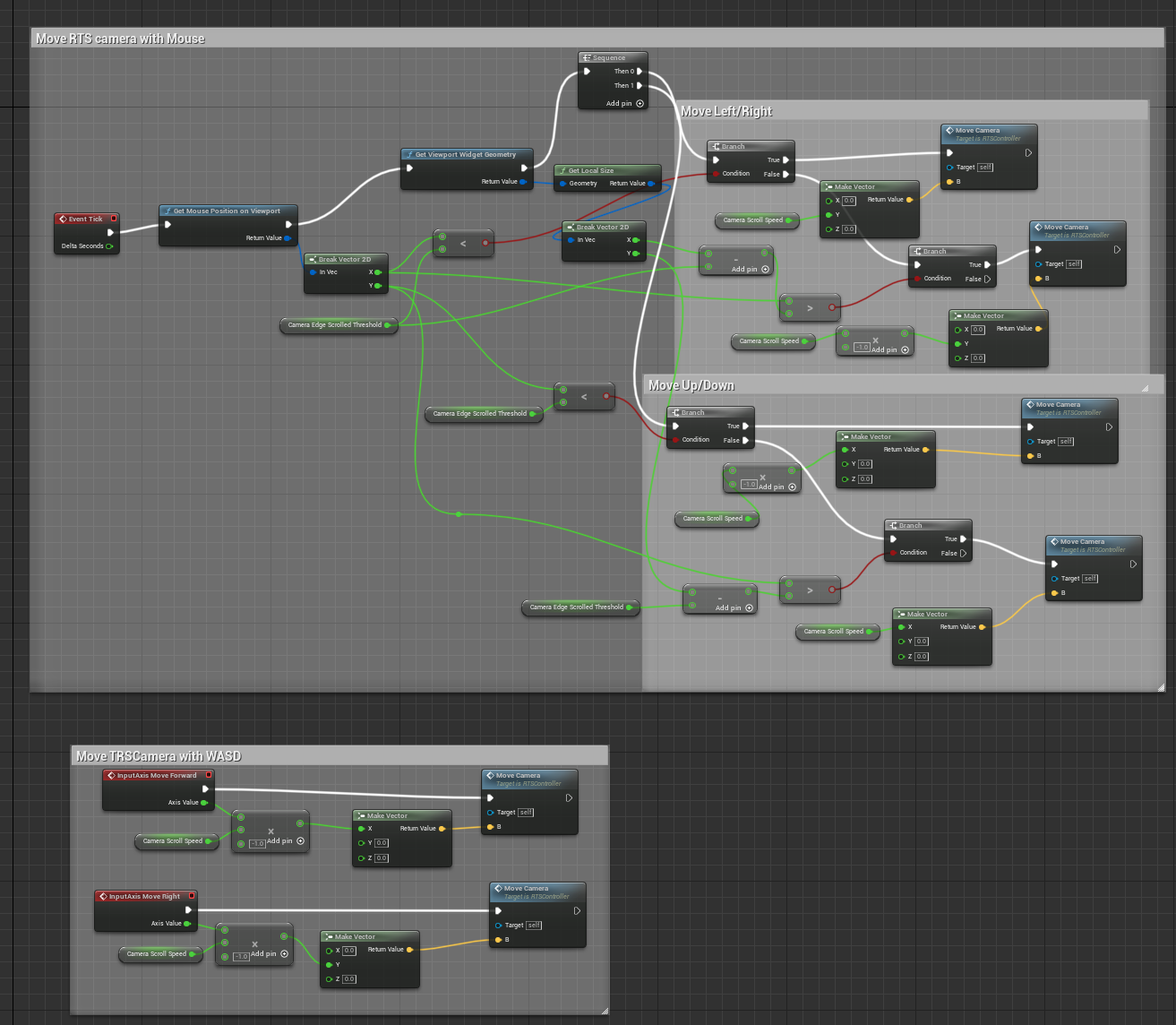Click Event Tick's white execution output pin
The image size is (1176, 1025).
click(x=110, y=232)
